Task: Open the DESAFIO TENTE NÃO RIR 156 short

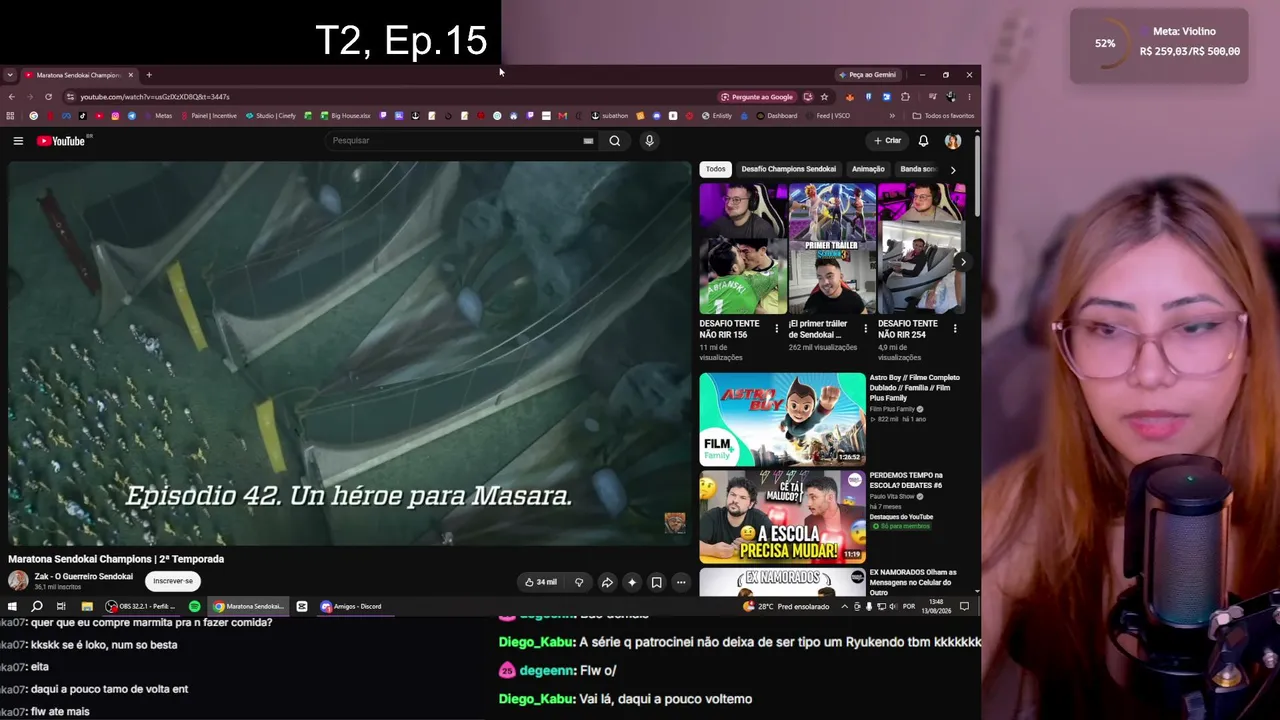Action: click(743, 248)
